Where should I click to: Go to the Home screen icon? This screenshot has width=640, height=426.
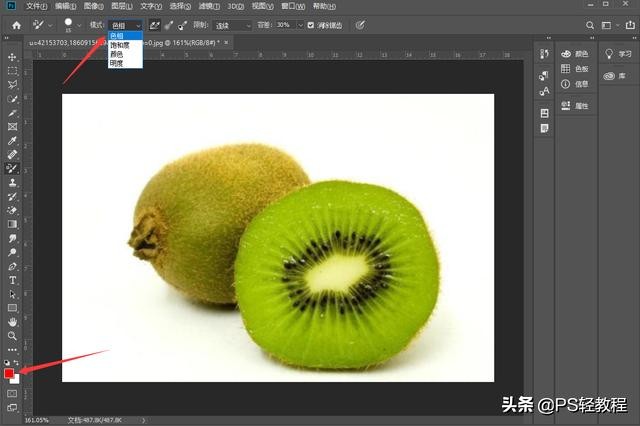click(16, 25)
